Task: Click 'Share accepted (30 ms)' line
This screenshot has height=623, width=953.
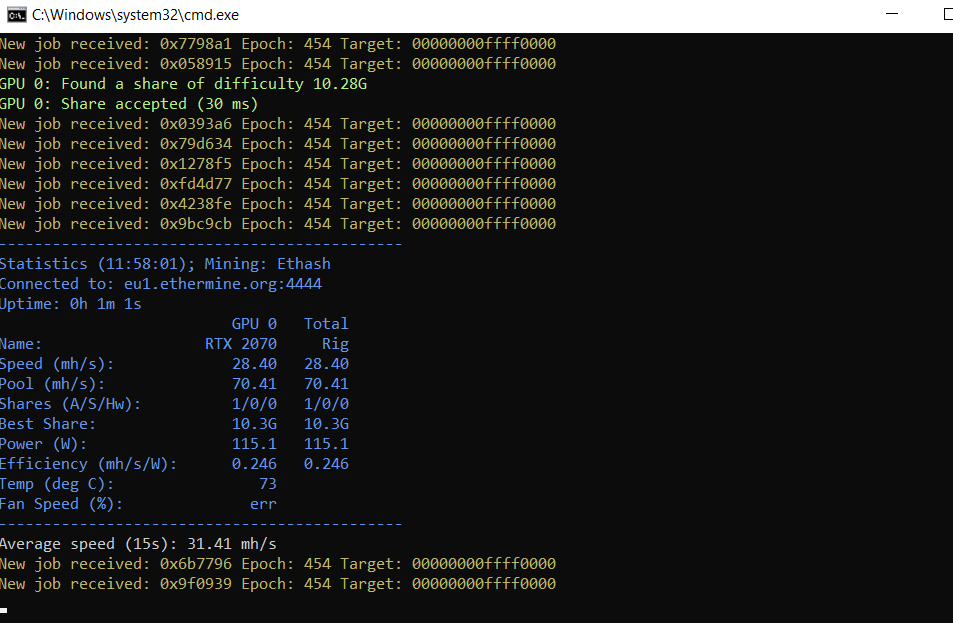Action: (x=129, y=104)
